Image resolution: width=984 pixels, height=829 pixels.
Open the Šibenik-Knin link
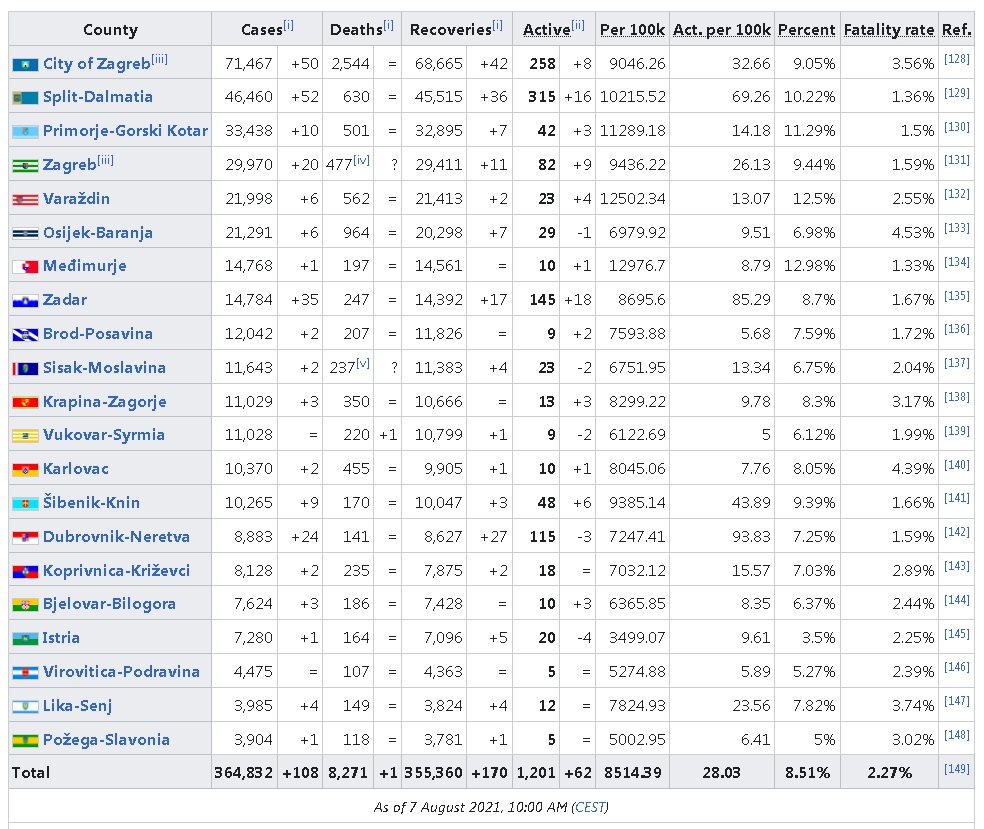click(x=91, y=502)
